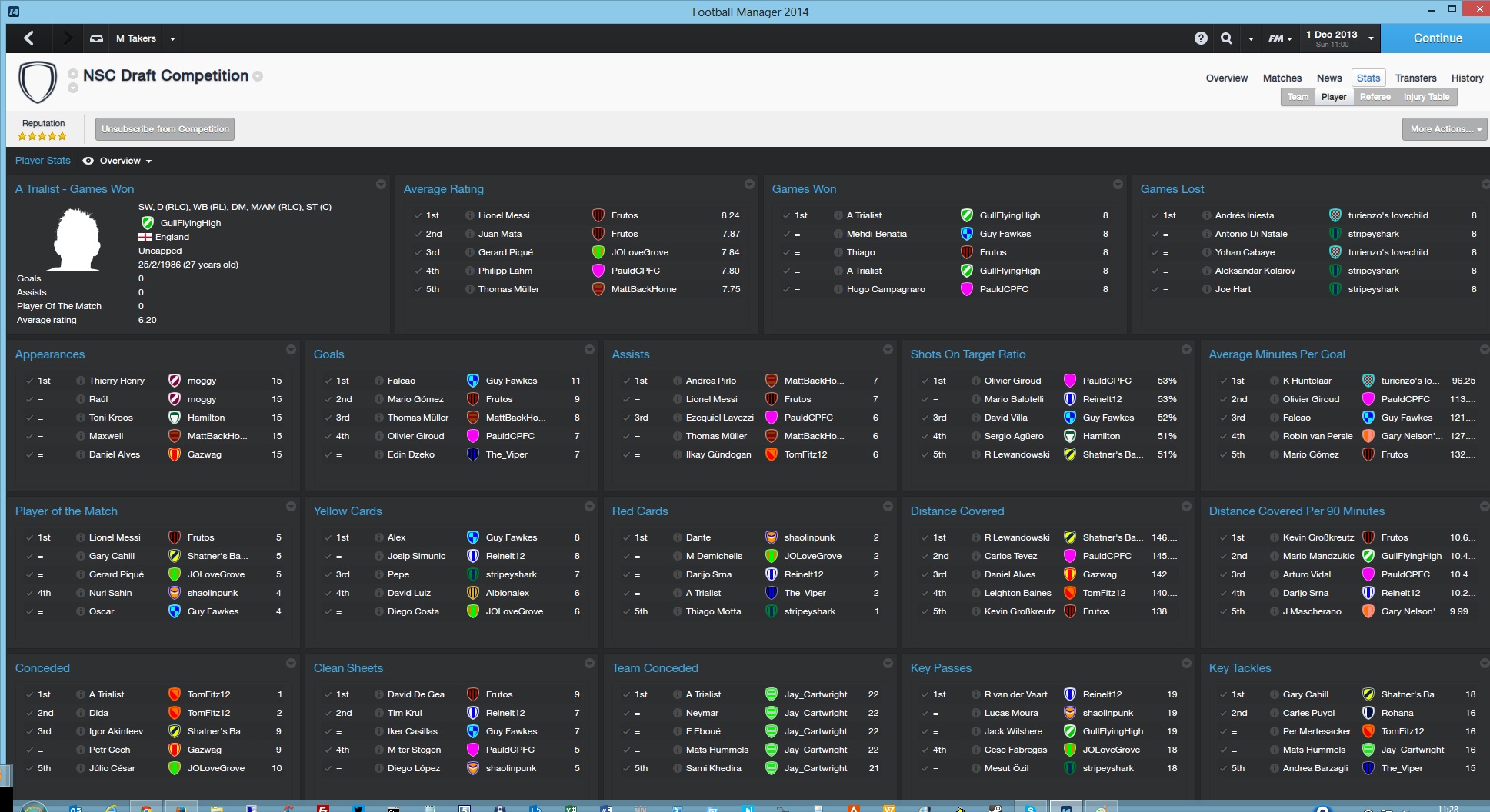Toggle the checkmark on Goals 2nd row
This screenshot has width=1490, height=812.
pyautogui.click(x=328, y=399)
